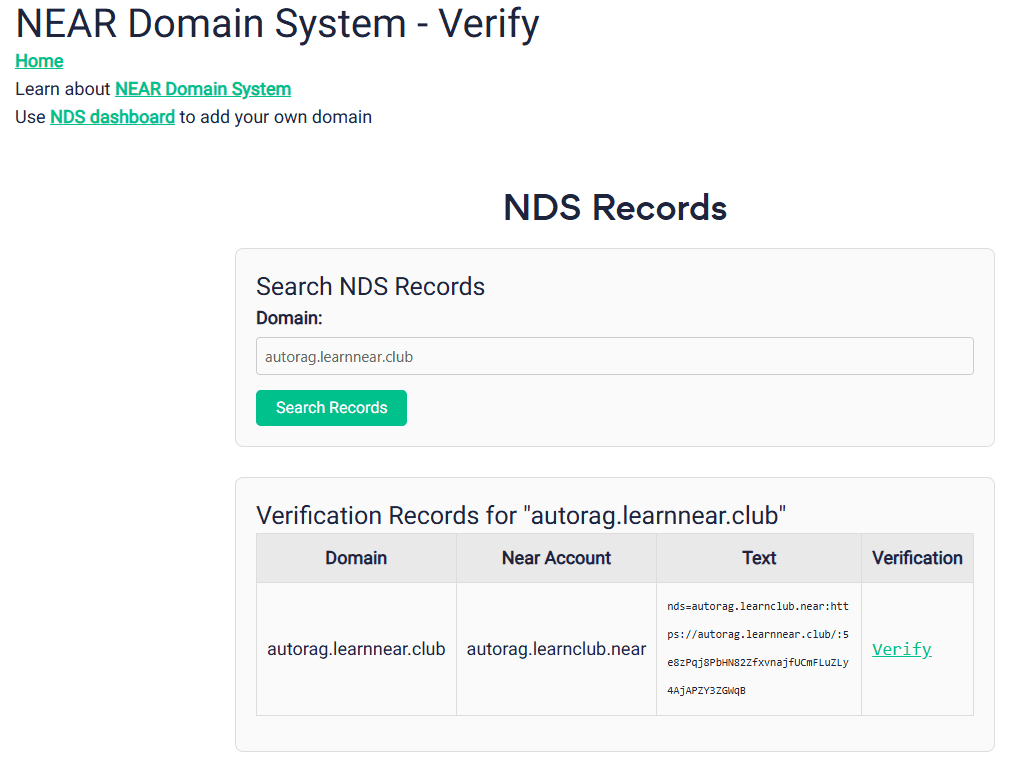Click the Text column header
Viewport: 1018px width, 771px height.
758,558
